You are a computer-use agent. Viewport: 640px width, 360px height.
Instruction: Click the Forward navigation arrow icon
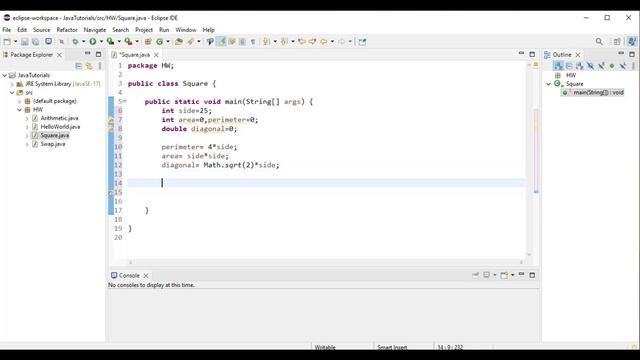342,42
